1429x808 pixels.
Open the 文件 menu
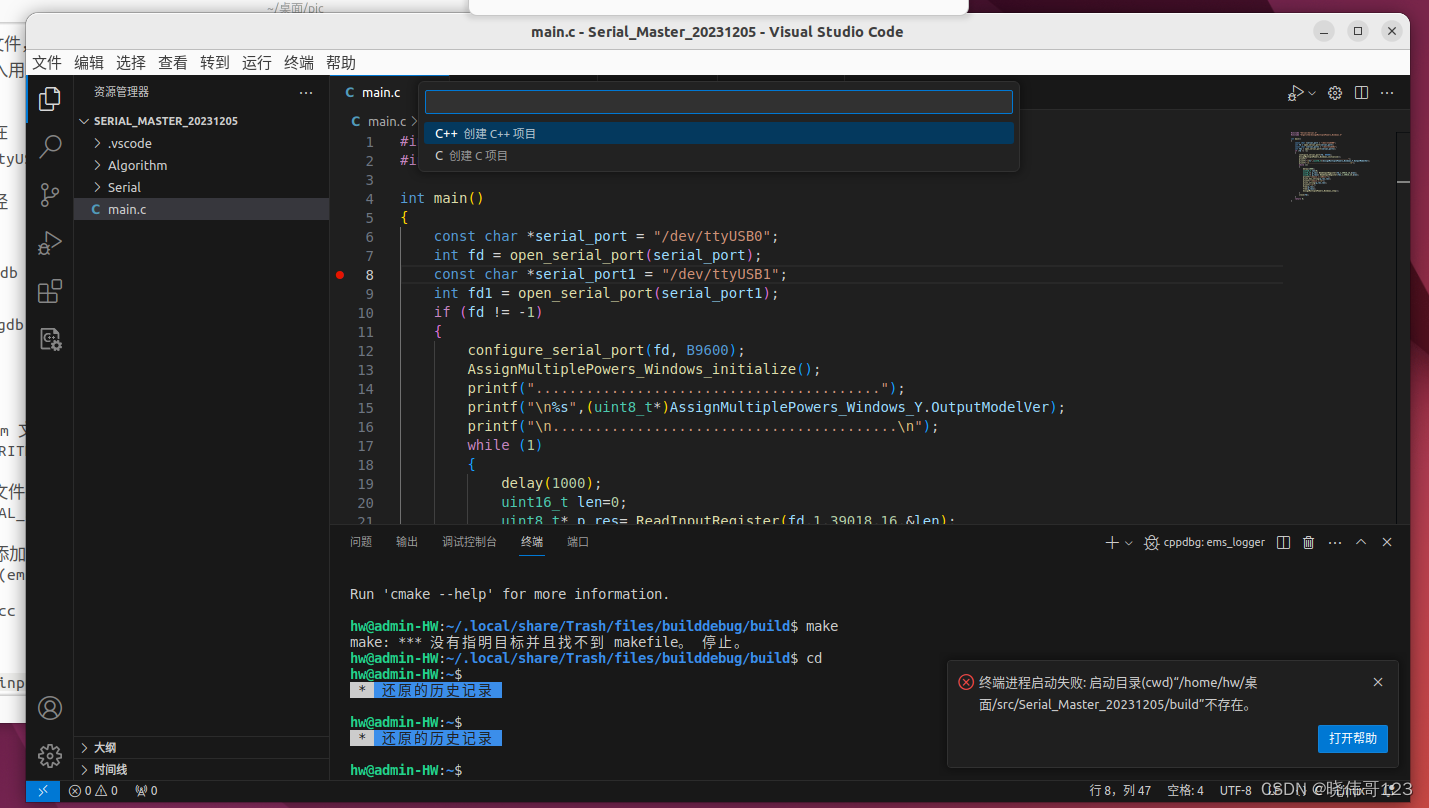(x=47, y=63)
